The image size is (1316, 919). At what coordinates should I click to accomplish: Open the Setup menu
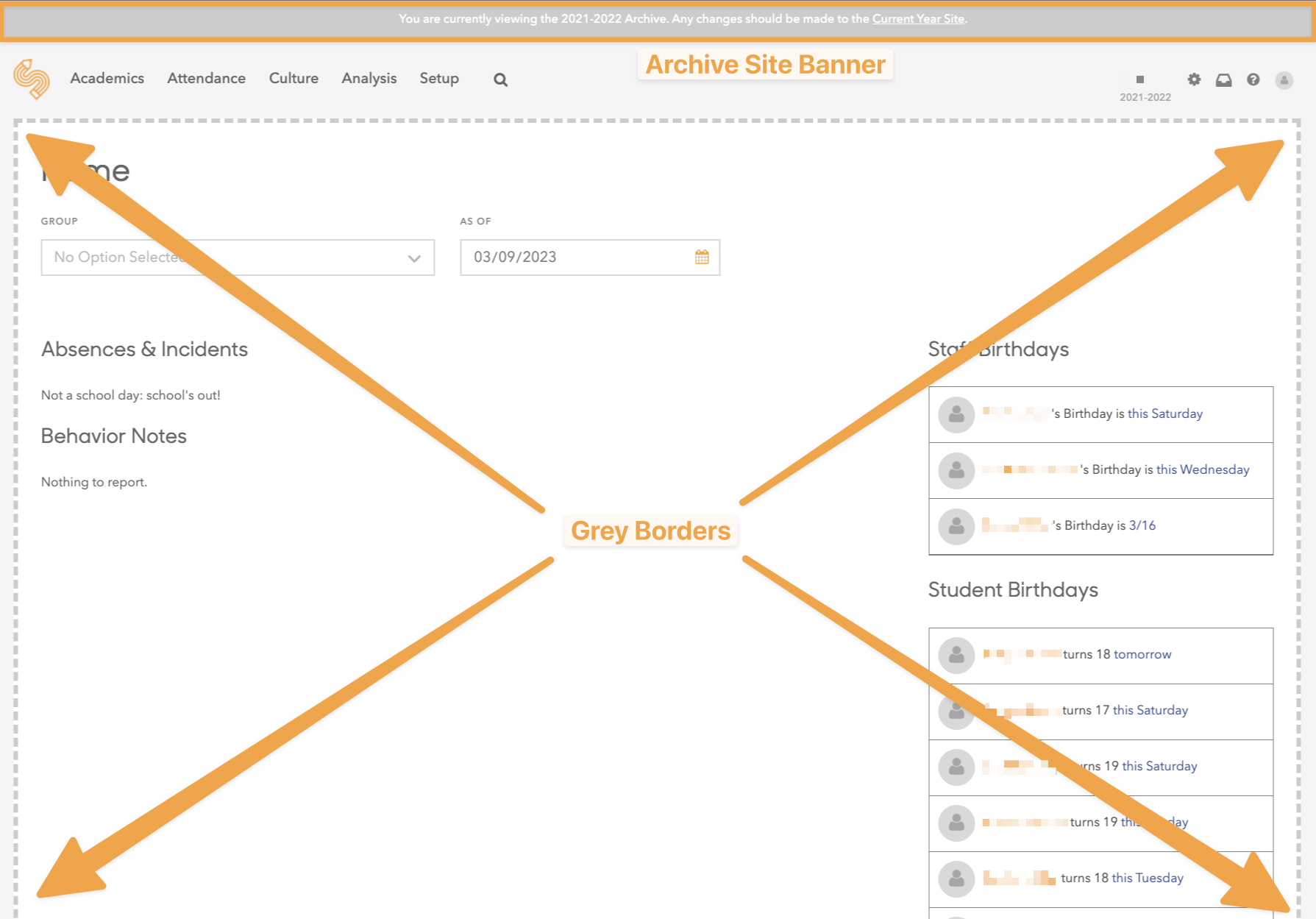[x=439, y=78]
